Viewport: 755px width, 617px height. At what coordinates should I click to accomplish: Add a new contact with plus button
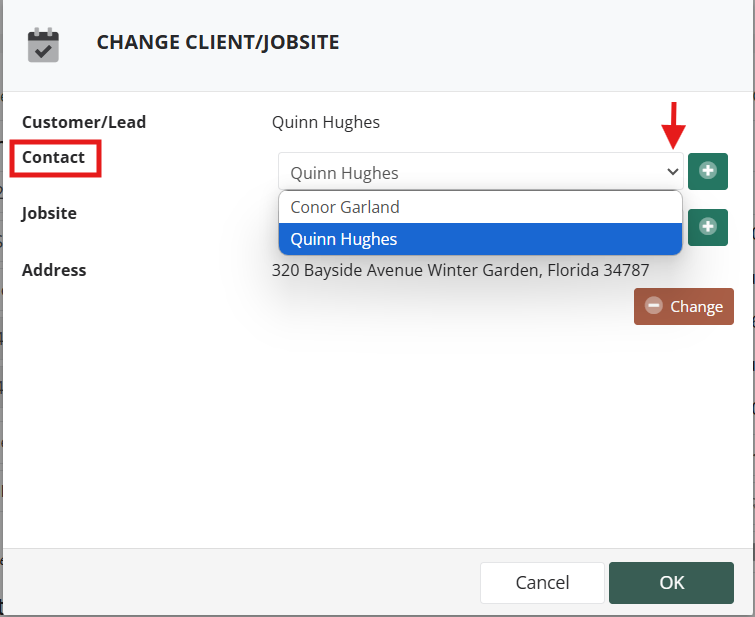click(707, 171)
